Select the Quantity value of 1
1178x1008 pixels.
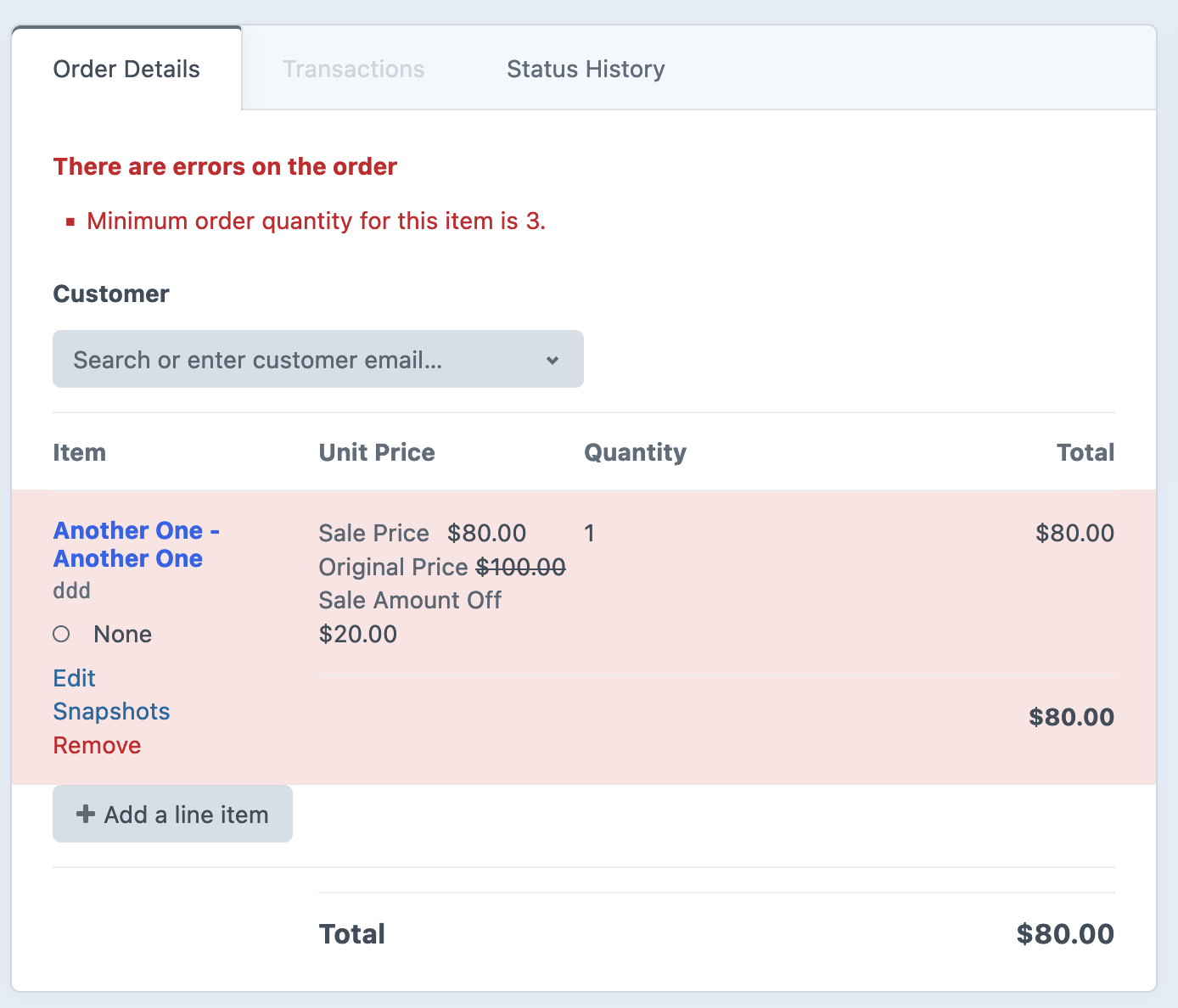589,533
